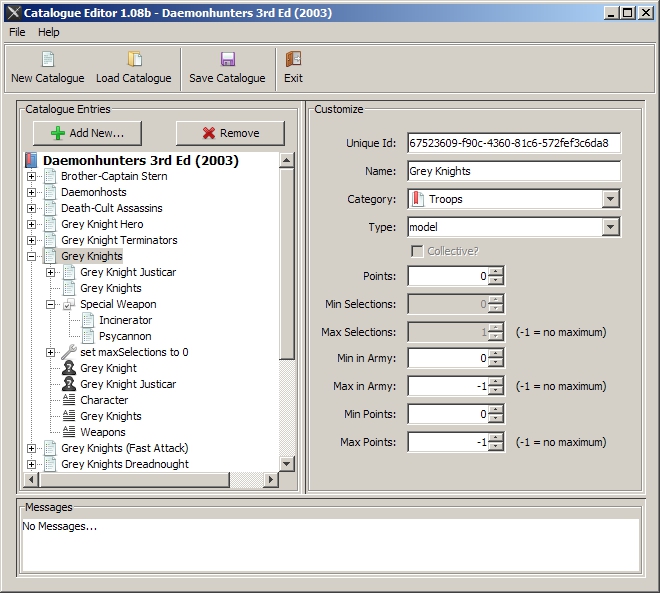Click the document icon beside Daemonhosts
The image size is (660, 593).
pyautogui.click(x=50, y=192)
